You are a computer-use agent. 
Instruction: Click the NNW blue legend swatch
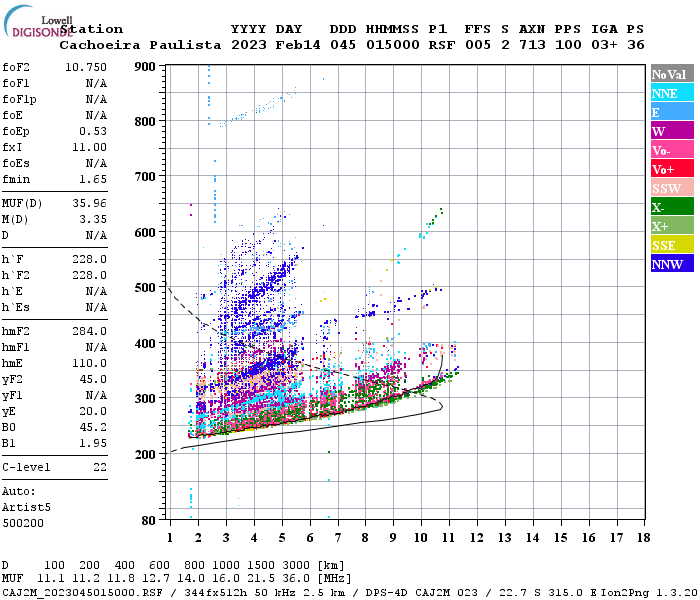pos(672,263)
